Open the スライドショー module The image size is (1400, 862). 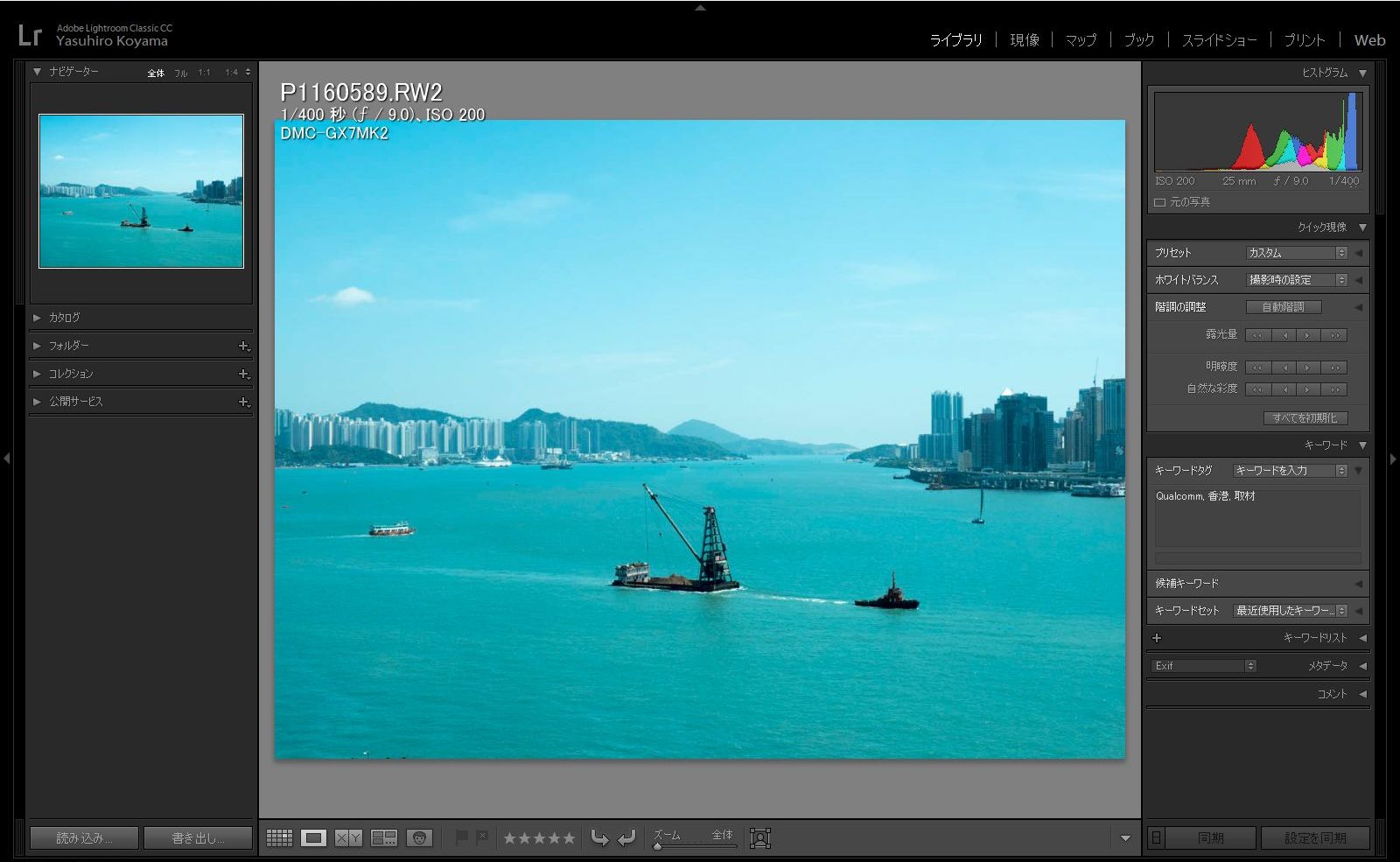tap(1218, 39)
